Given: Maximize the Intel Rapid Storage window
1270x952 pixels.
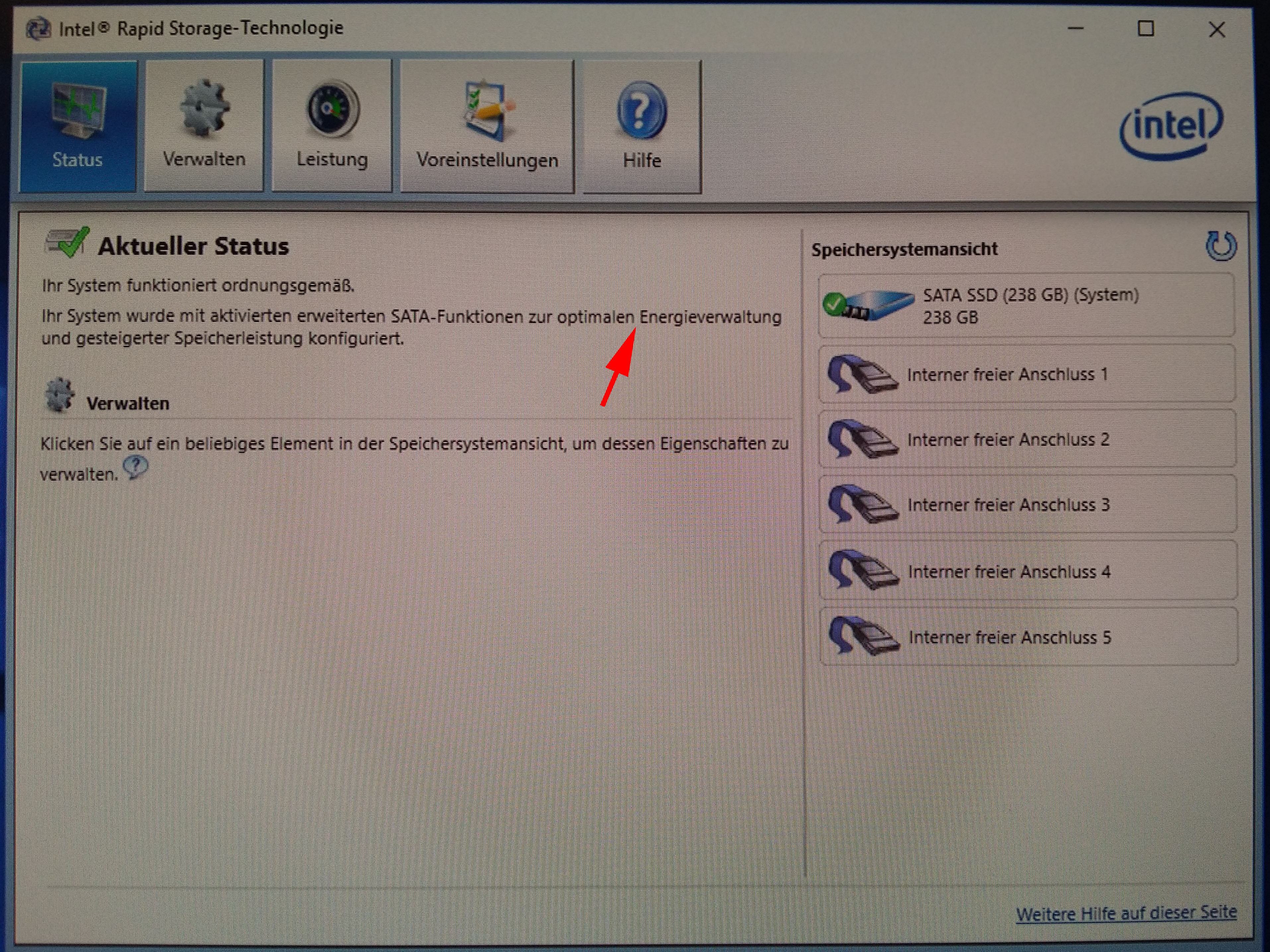Looking at the screenshot, I should pyautogui.click(x=1145, y=29).
